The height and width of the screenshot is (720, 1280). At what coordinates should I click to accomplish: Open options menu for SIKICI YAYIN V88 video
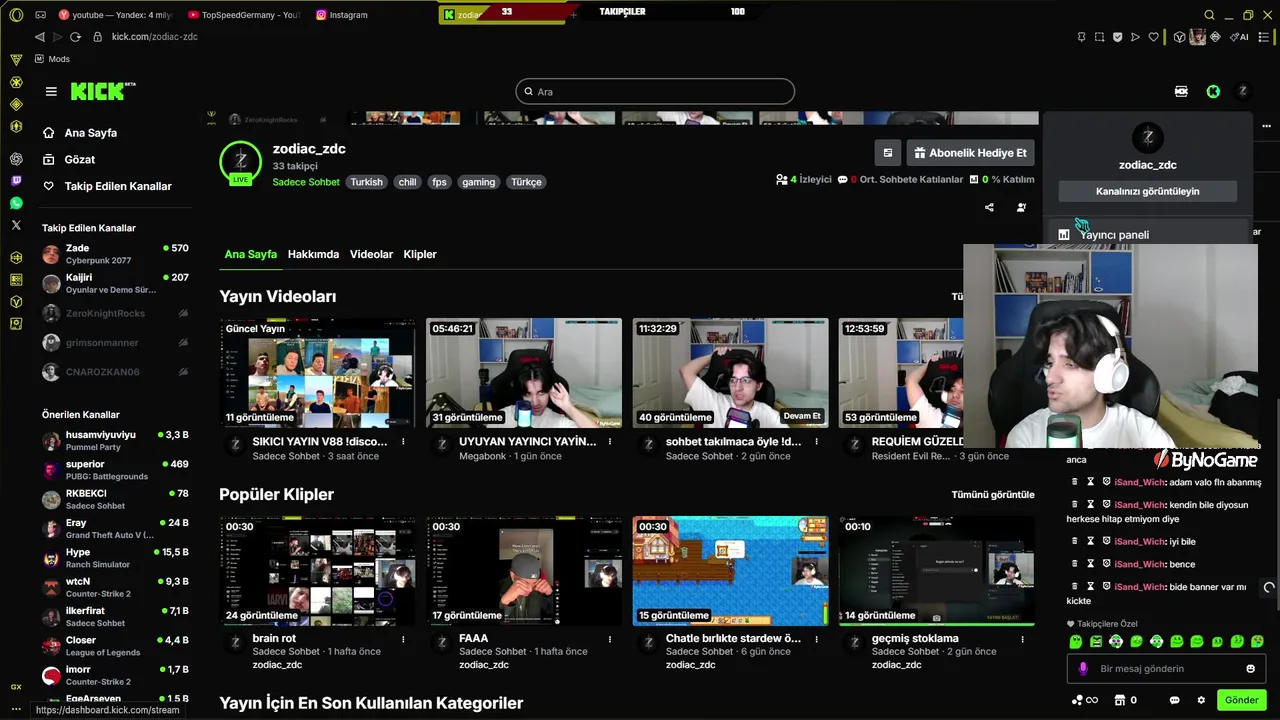tap(403, 441)
